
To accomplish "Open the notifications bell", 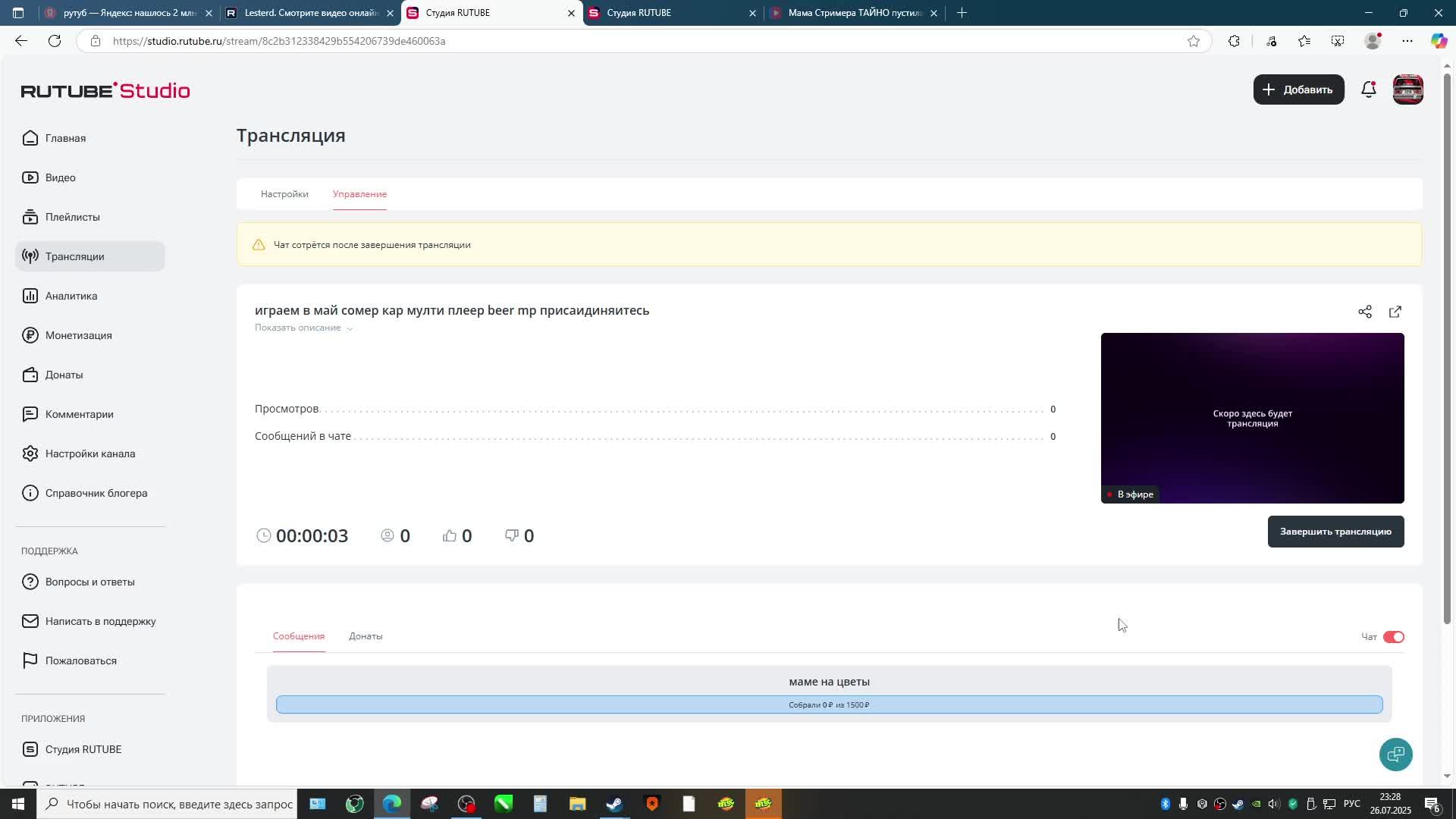I will point(1368,89).
